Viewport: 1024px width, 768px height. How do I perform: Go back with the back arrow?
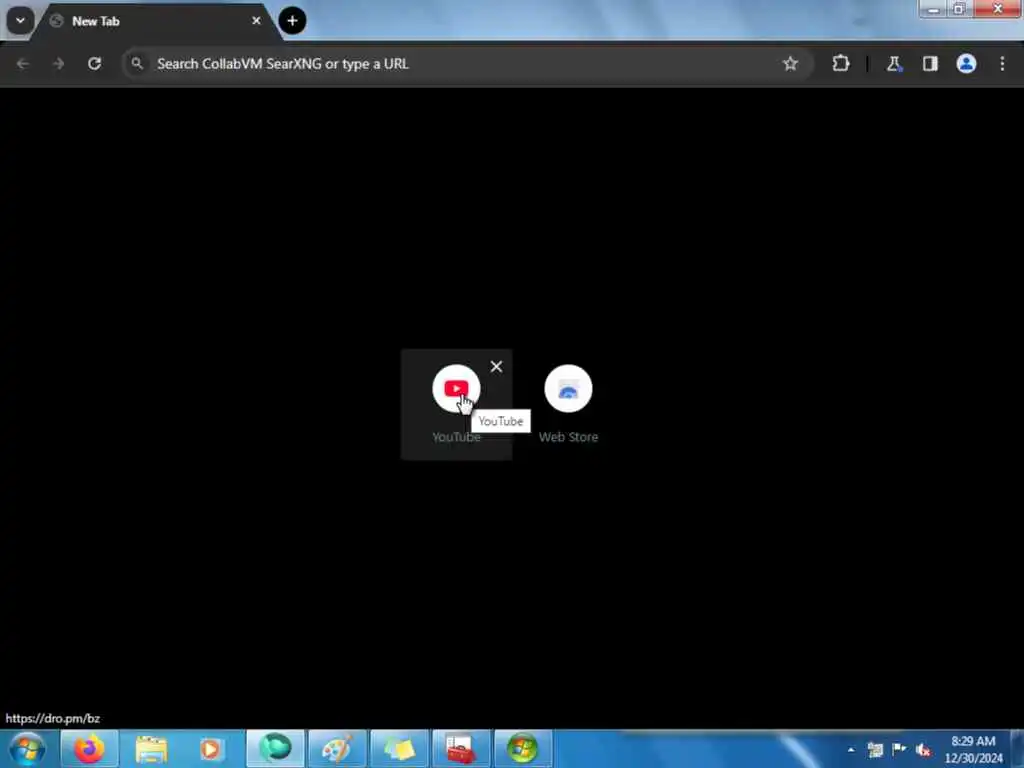point(23,64)
